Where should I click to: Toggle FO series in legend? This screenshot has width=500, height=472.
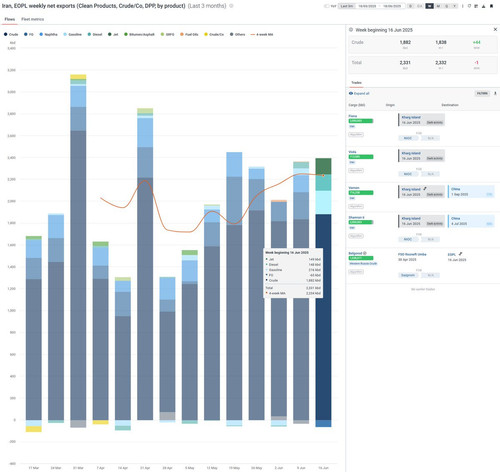(x=29, y=34)
